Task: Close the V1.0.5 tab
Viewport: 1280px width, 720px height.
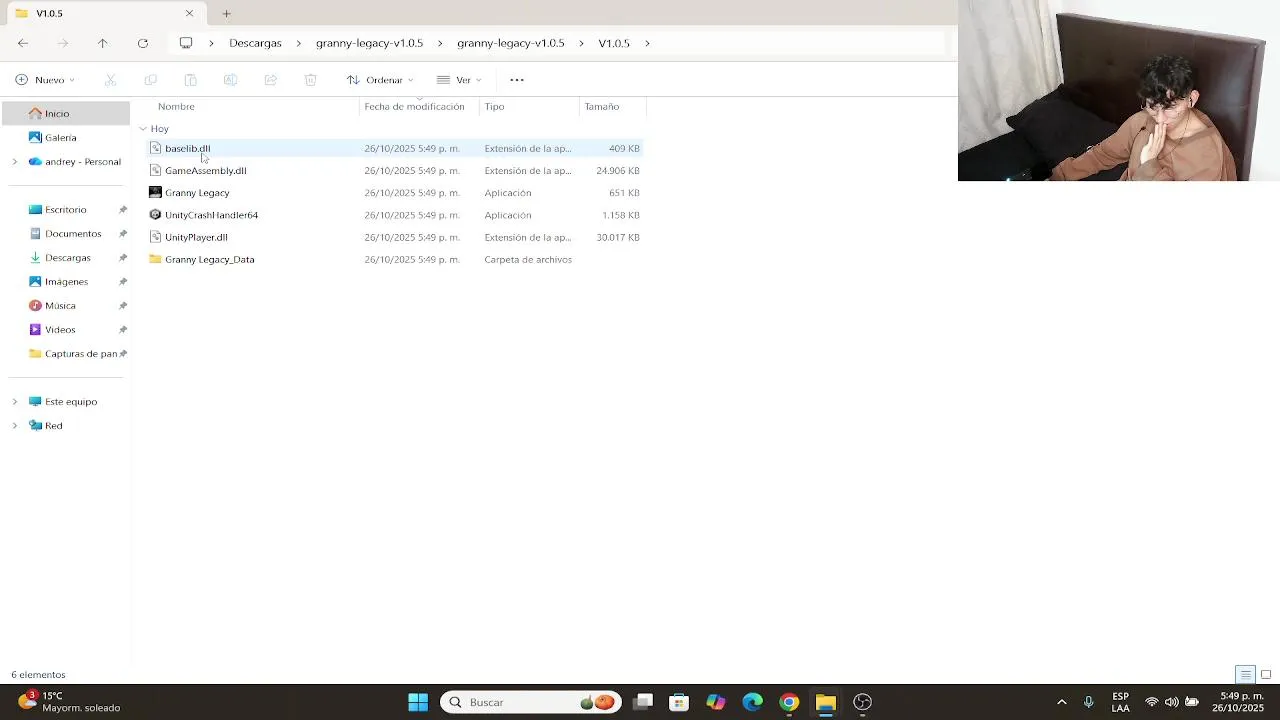Action: 189,13
